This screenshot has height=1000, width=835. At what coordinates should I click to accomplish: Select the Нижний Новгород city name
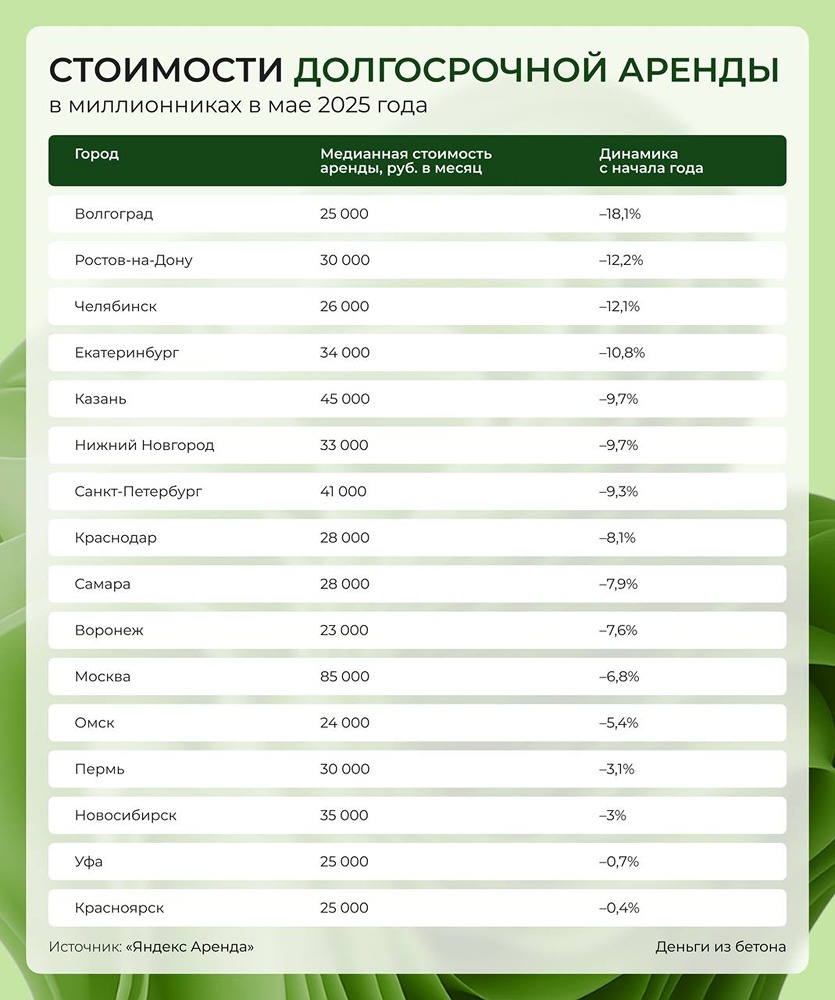click(x=144, y=445)
